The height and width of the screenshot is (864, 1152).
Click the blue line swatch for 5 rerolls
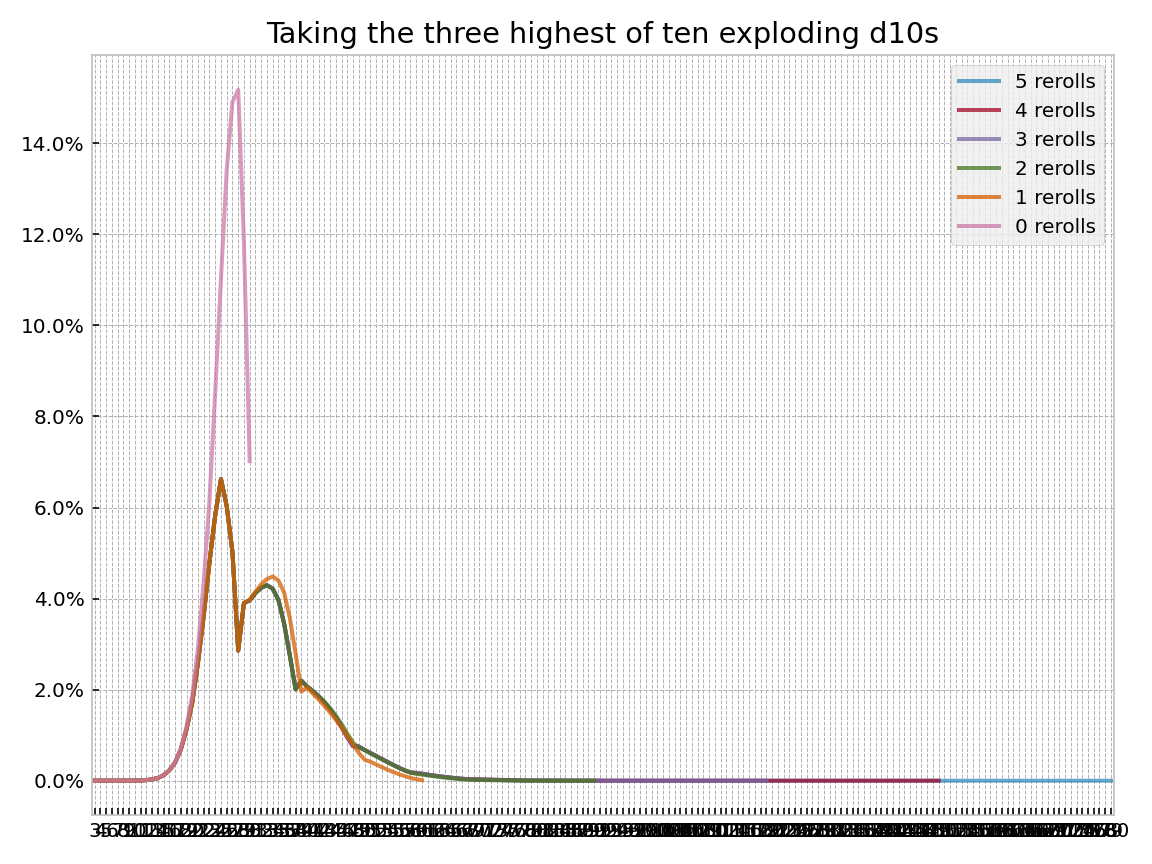point(979,82)
